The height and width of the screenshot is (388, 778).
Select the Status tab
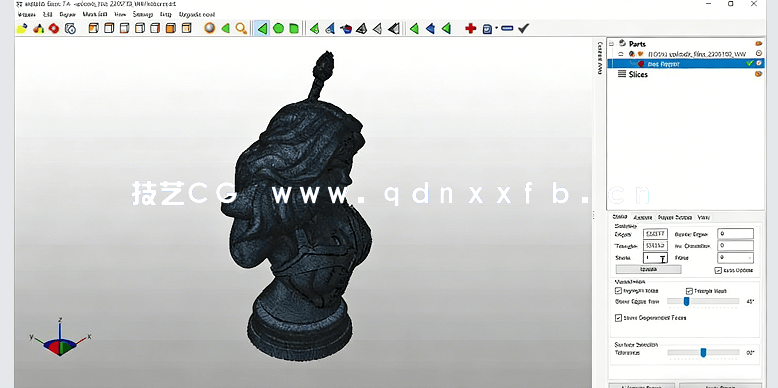click(620, 217)
